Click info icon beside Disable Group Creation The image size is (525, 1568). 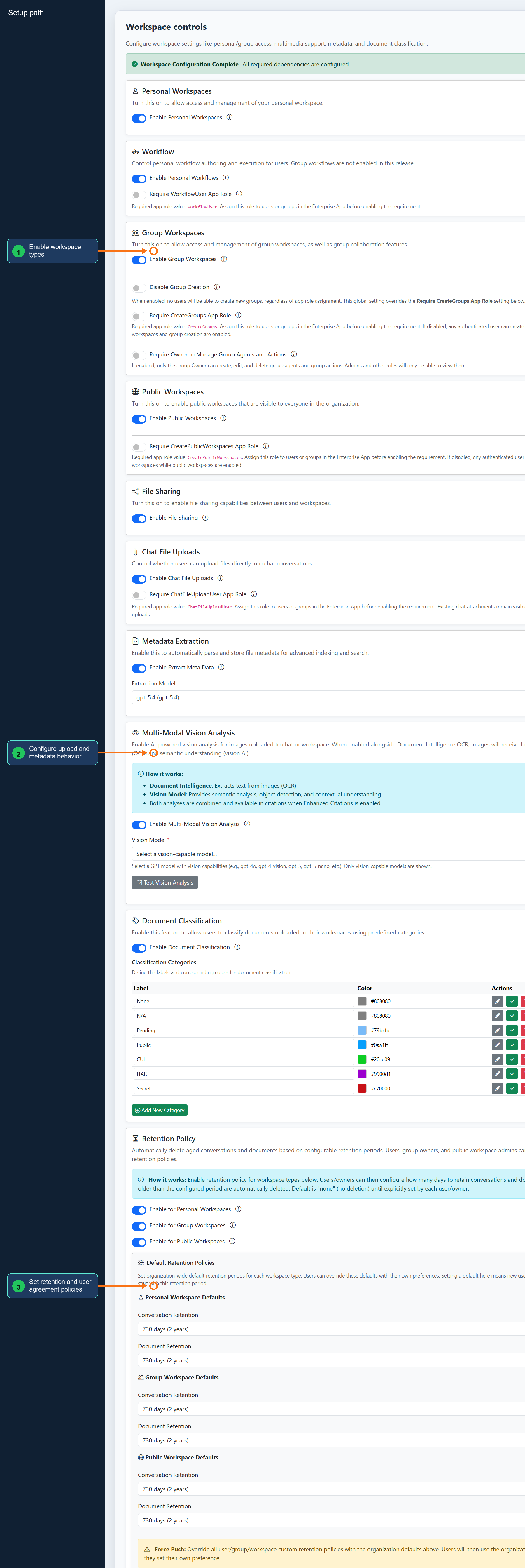(x=217, y=287)
